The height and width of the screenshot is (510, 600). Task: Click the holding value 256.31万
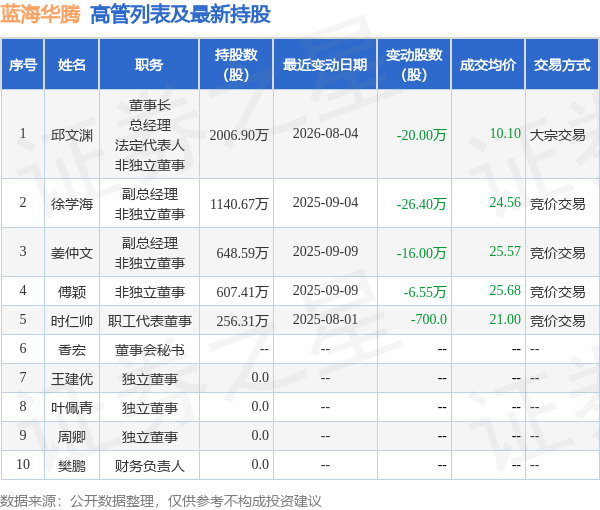pos(242,321)
